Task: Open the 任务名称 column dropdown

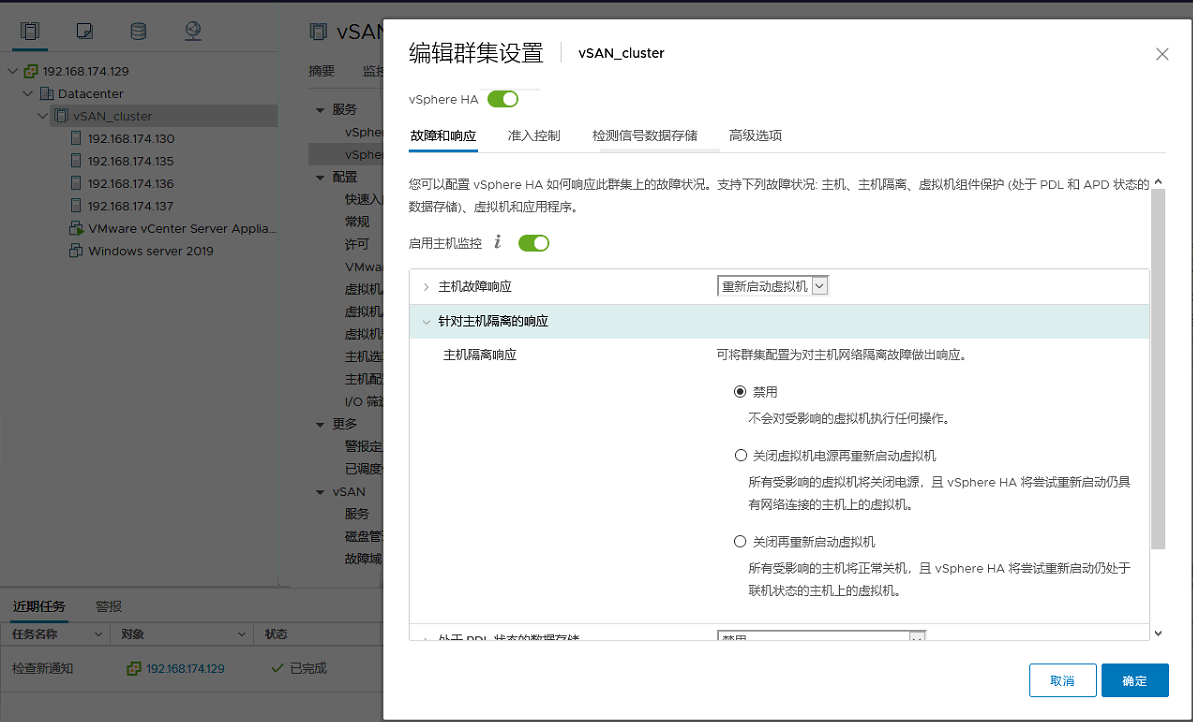Action: 98,635
